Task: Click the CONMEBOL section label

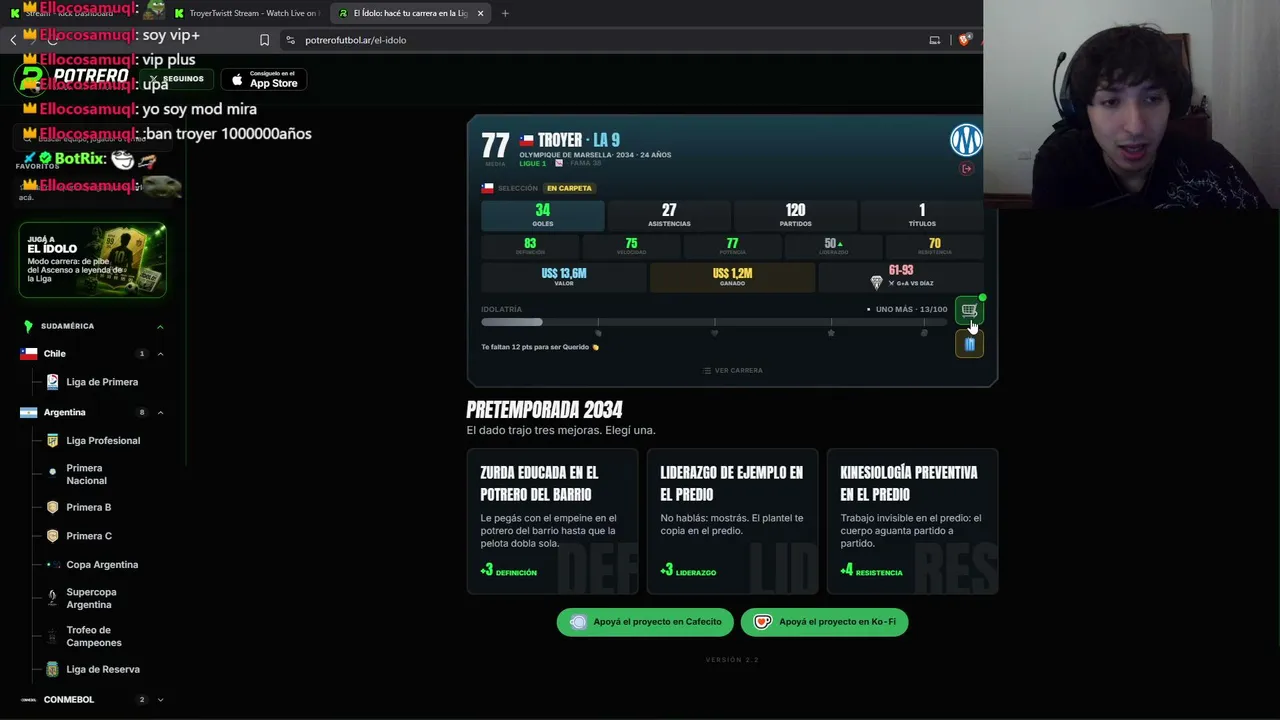Action: point(69,700)
